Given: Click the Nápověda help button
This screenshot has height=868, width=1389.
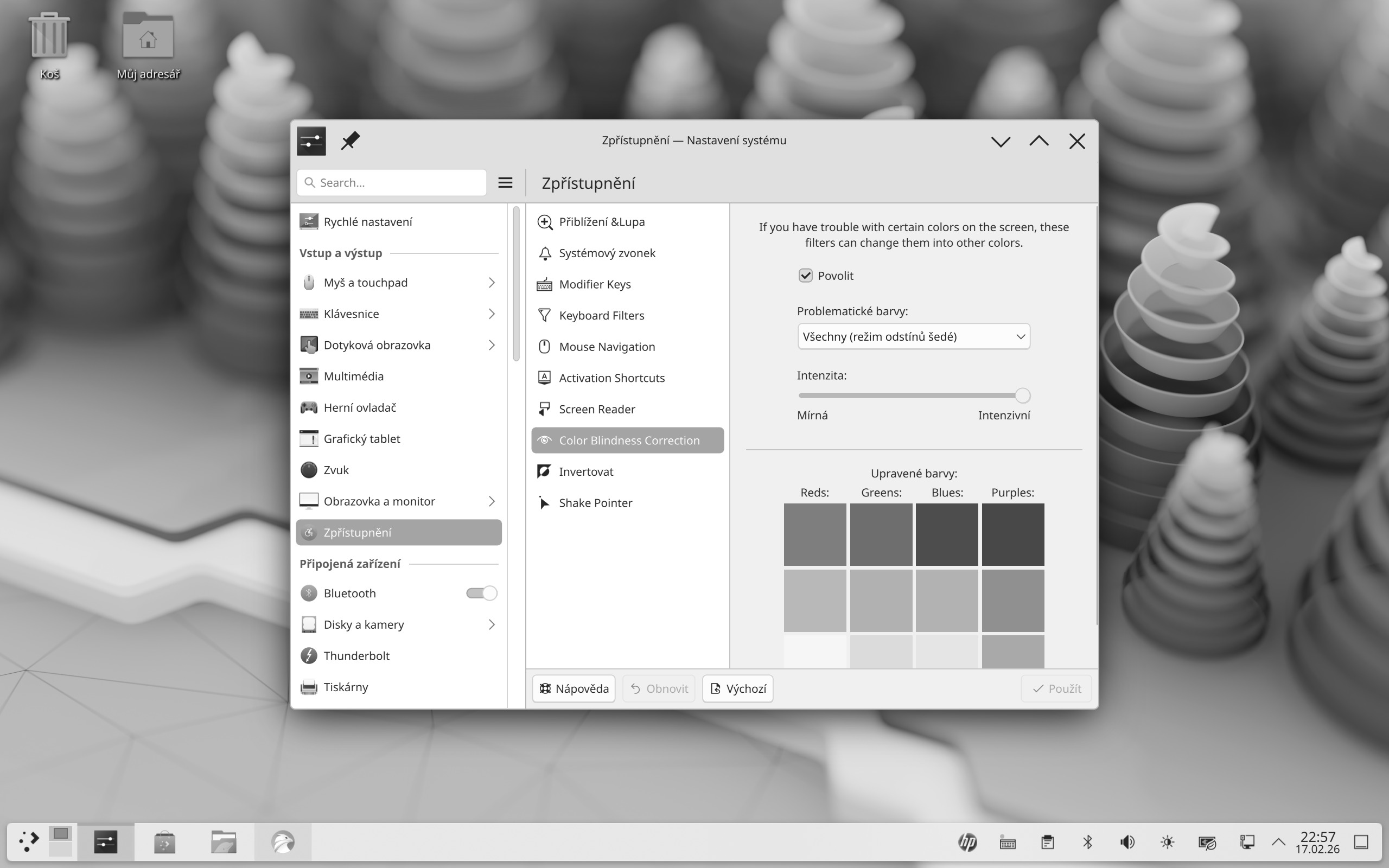Looking at the screenshot, I should coord(574,688).
